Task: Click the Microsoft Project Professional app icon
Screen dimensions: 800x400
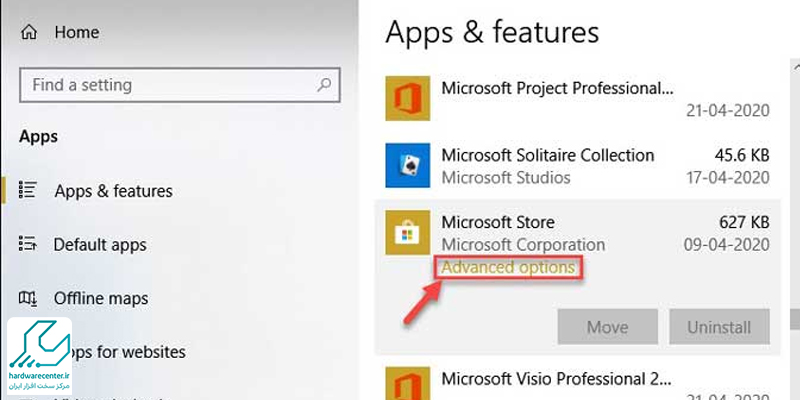Action: (407, 98)
